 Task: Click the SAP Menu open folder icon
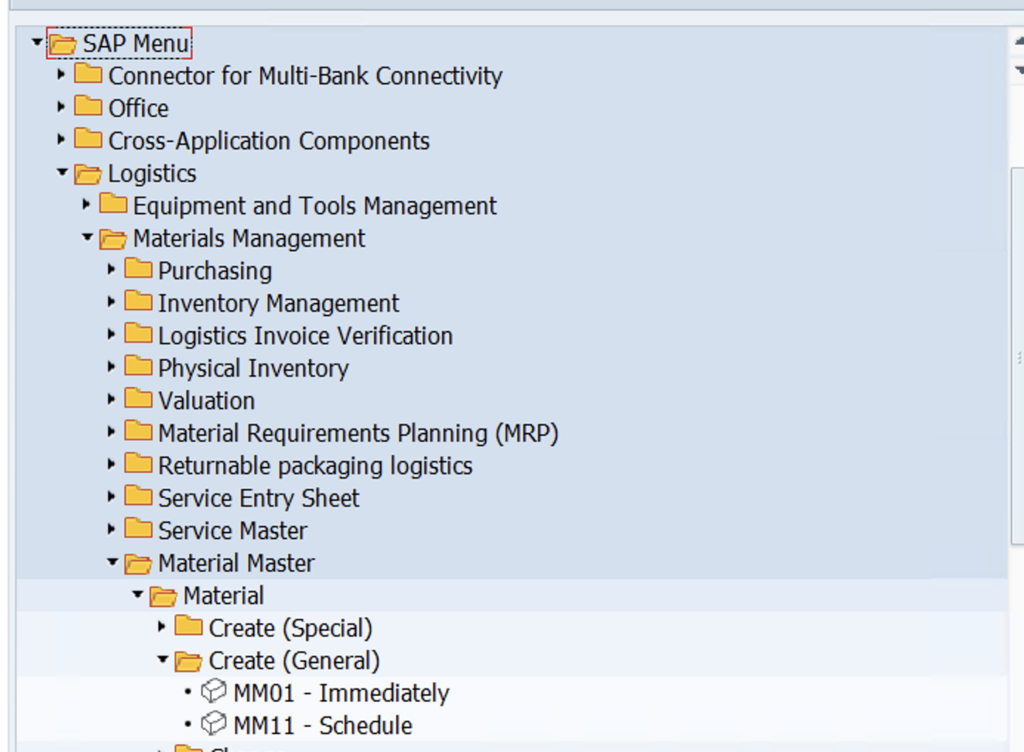(x=63, y=44)
